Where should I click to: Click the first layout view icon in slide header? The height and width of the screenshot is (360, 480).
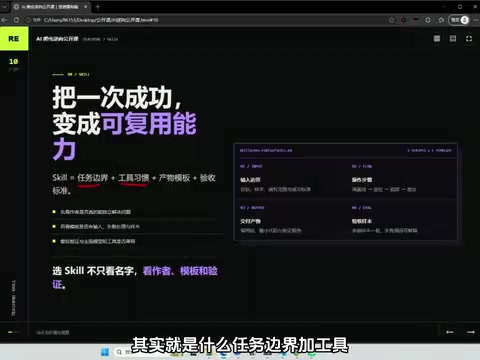437,39
